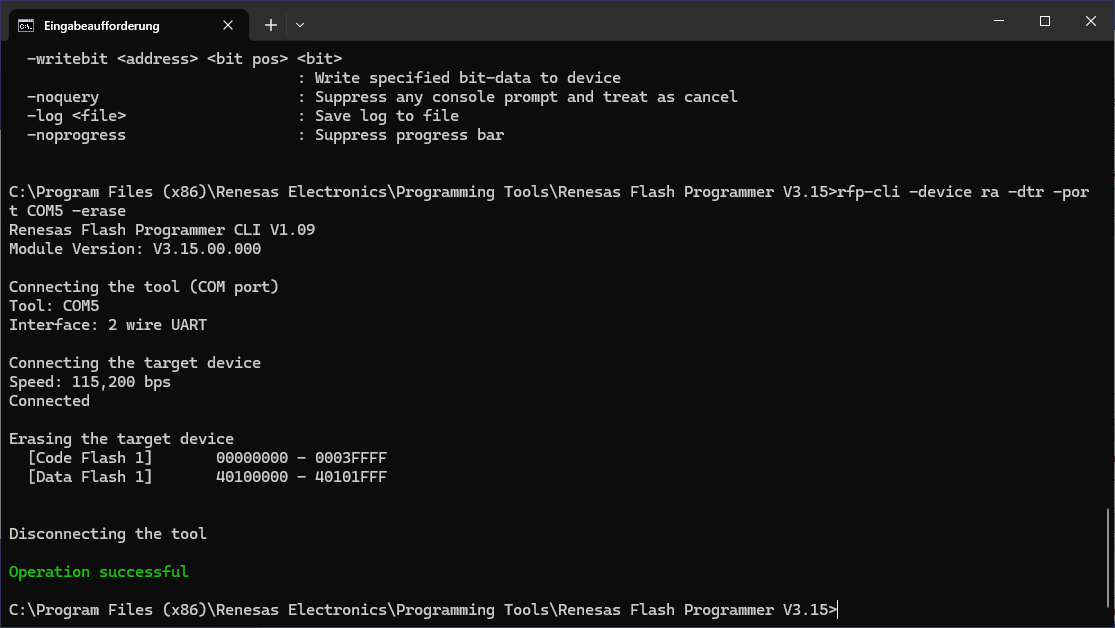Open the tab dropdown chevron next to plus
Screen dimensions: 1115x628
(x=299, y=25)
